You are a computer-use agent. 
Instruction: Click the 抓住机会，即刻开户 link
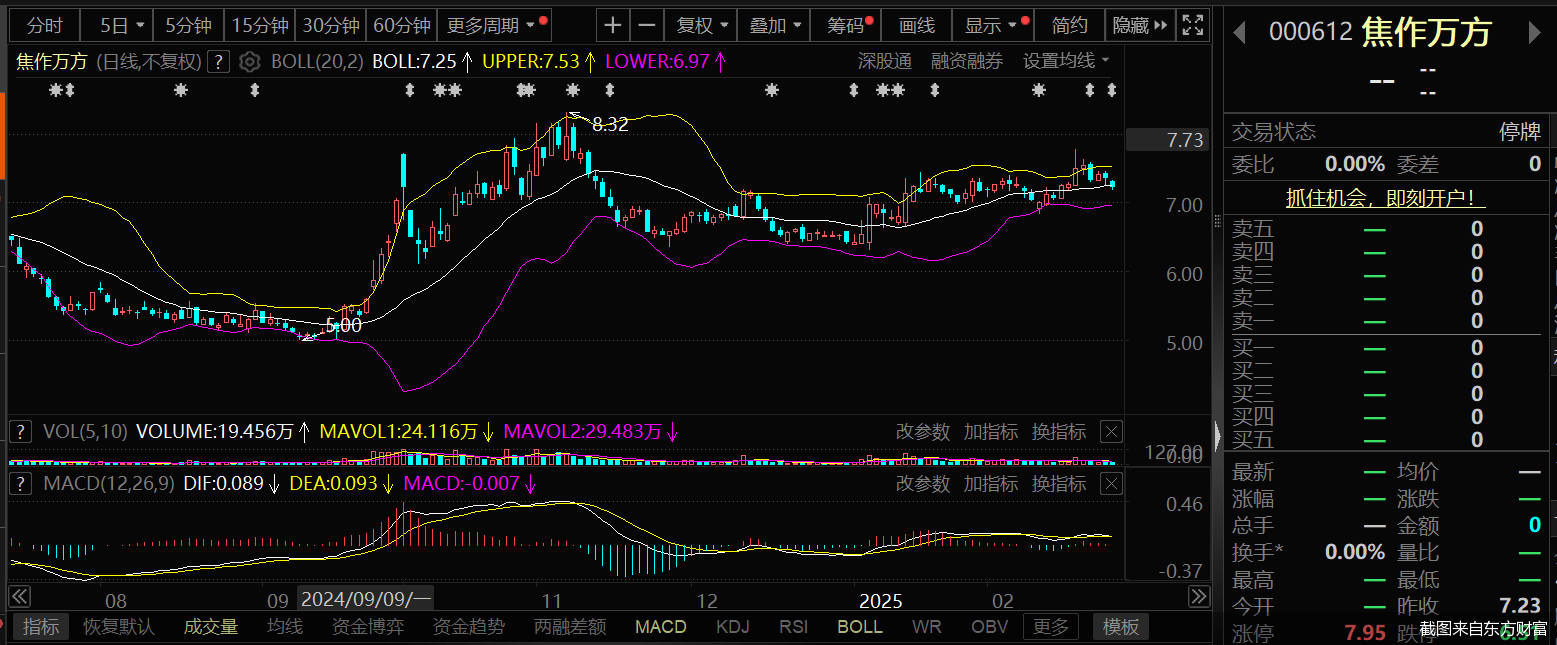1385,198
